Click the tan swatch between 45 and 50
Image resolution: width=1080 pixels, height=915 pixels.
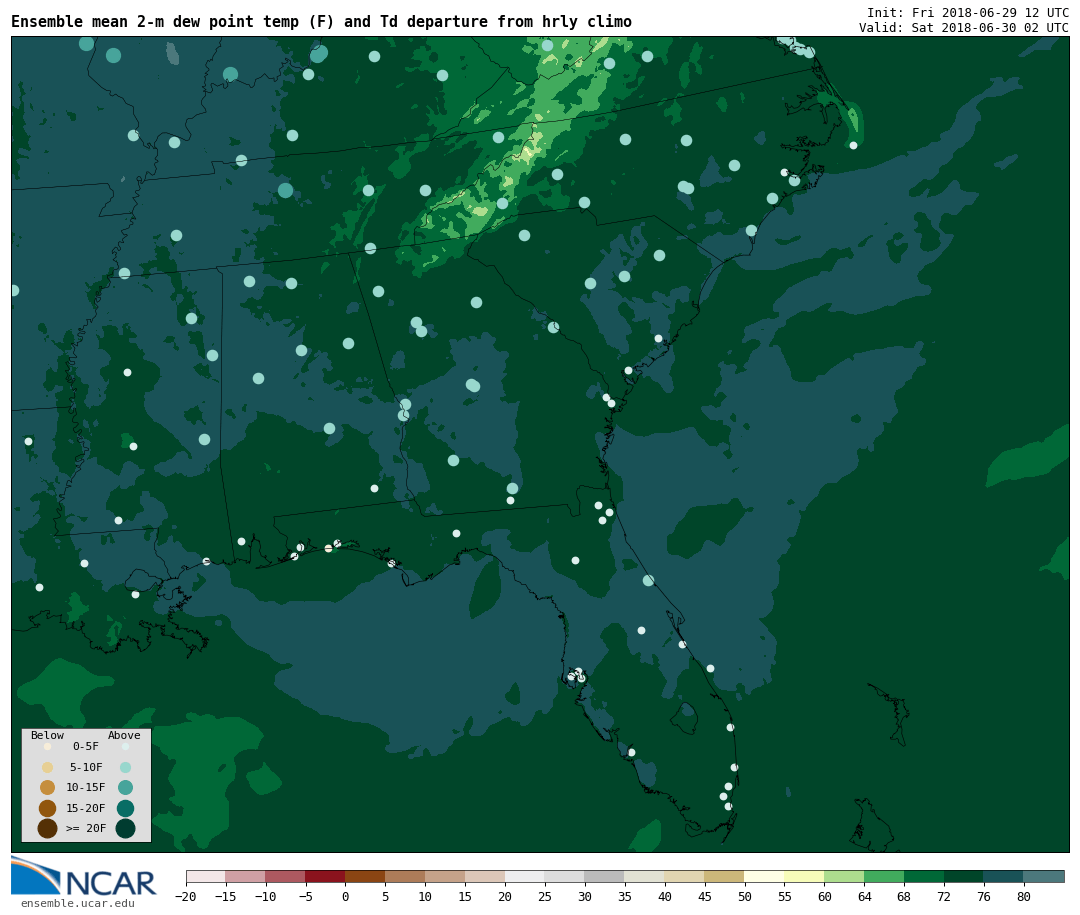pyautogui.click(x=724, y=877)
